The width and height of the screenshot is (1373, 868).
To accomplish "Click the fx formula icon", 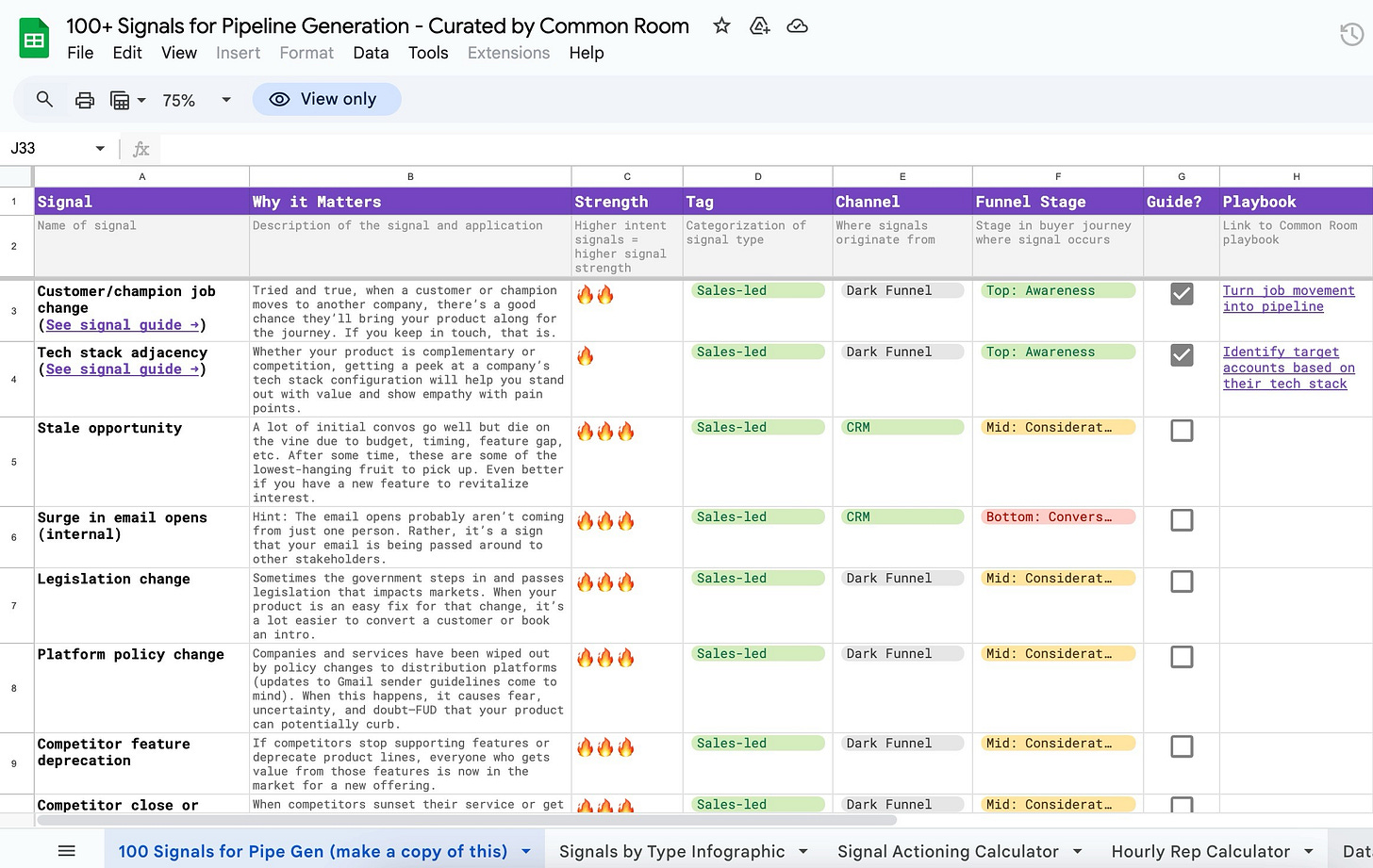I will coord(141,149).
